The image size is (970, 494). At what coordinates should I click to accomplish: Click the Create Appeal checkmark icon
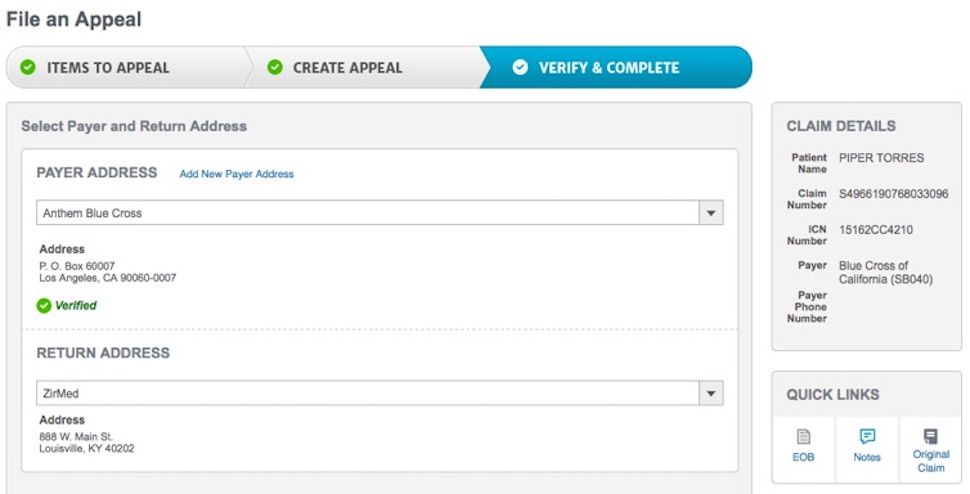[274, 68]
